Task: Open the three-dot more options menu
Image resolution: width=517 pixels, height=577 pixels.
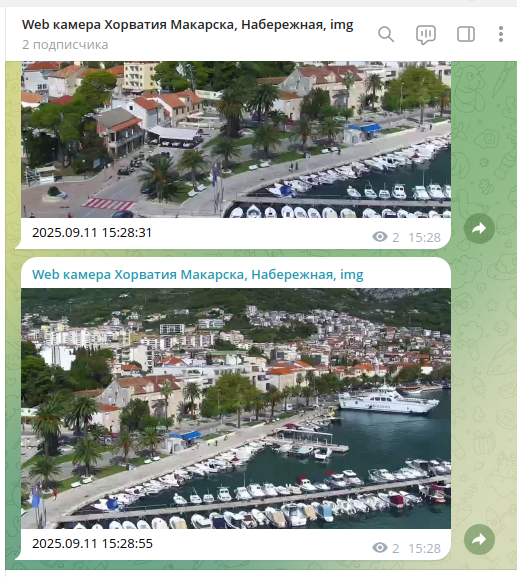Action: coord(501,34)
